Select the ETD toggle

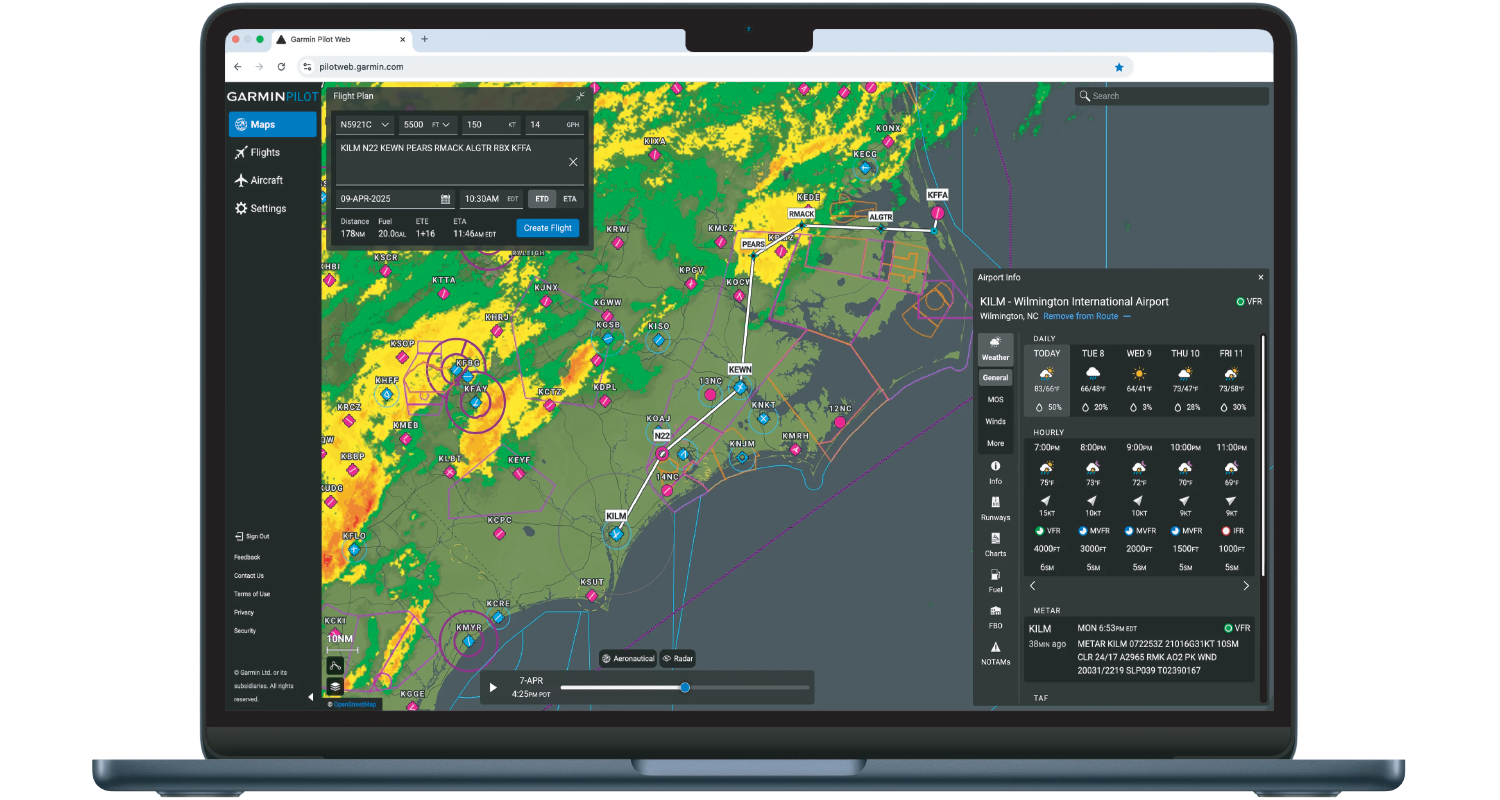click(542, 199)
